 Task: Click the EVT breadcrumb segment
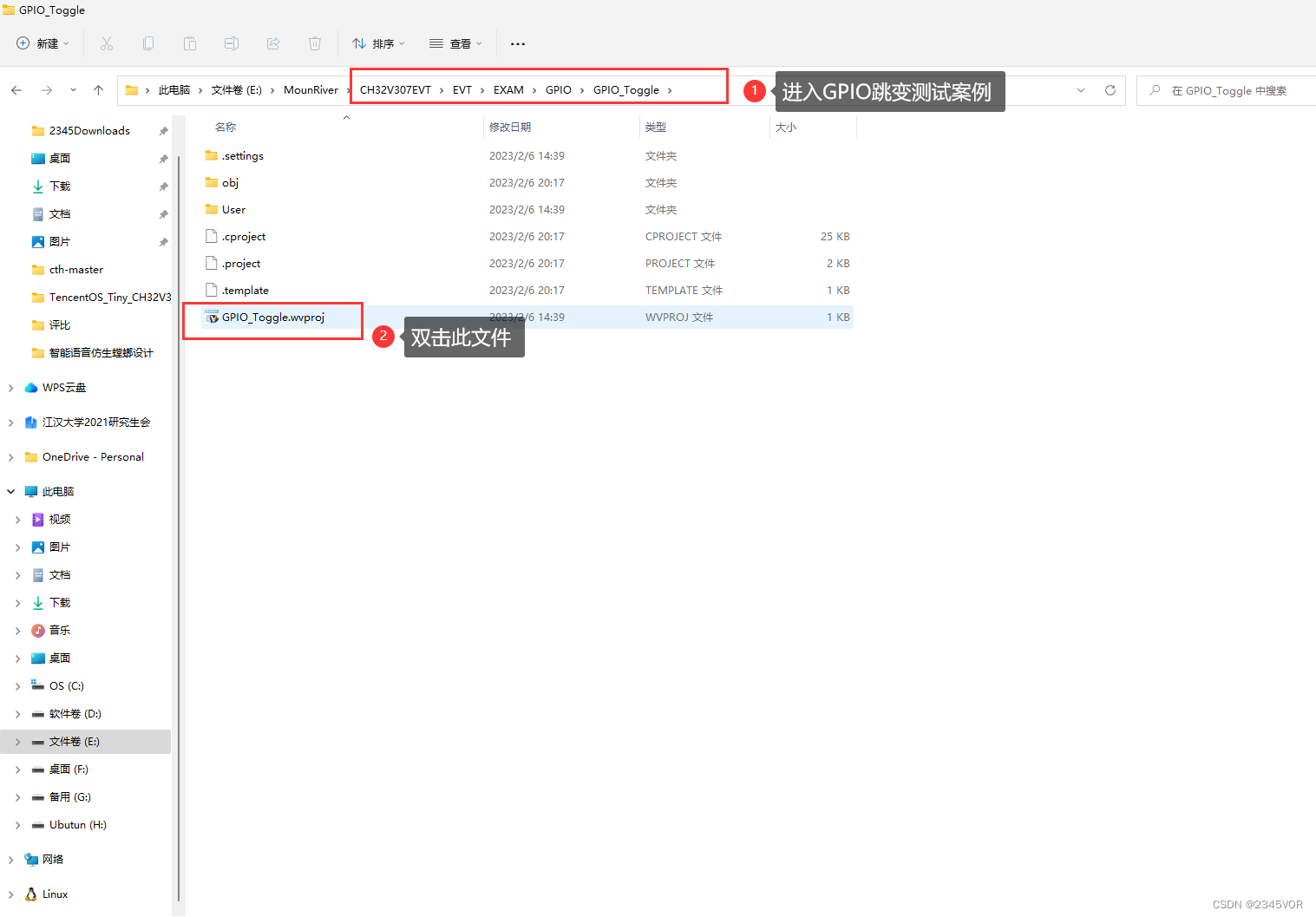pyautogui.click(x=462, y=90)
